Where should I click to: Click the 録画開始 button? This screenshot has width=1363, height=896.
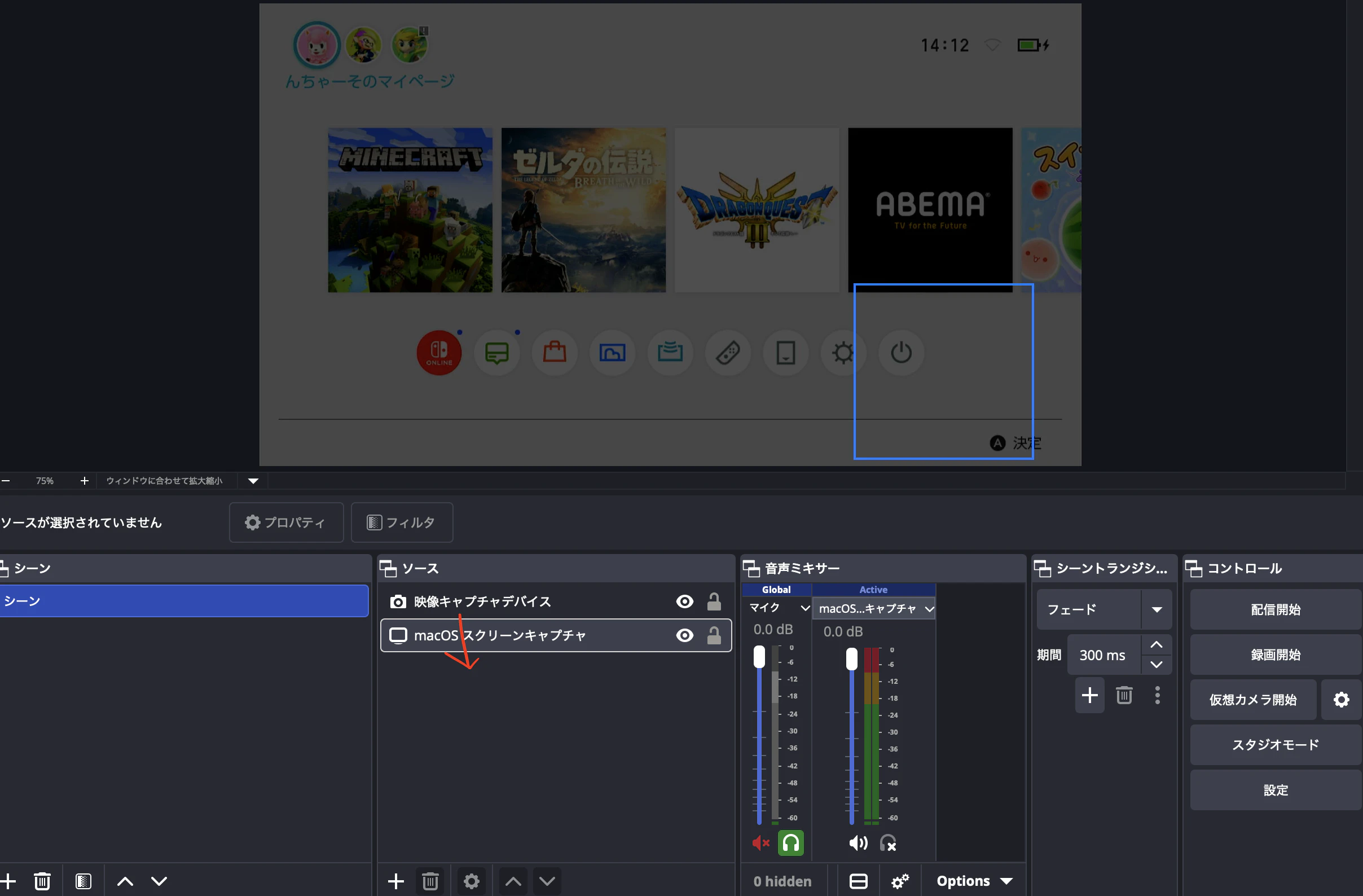[x=1276, y=655]
